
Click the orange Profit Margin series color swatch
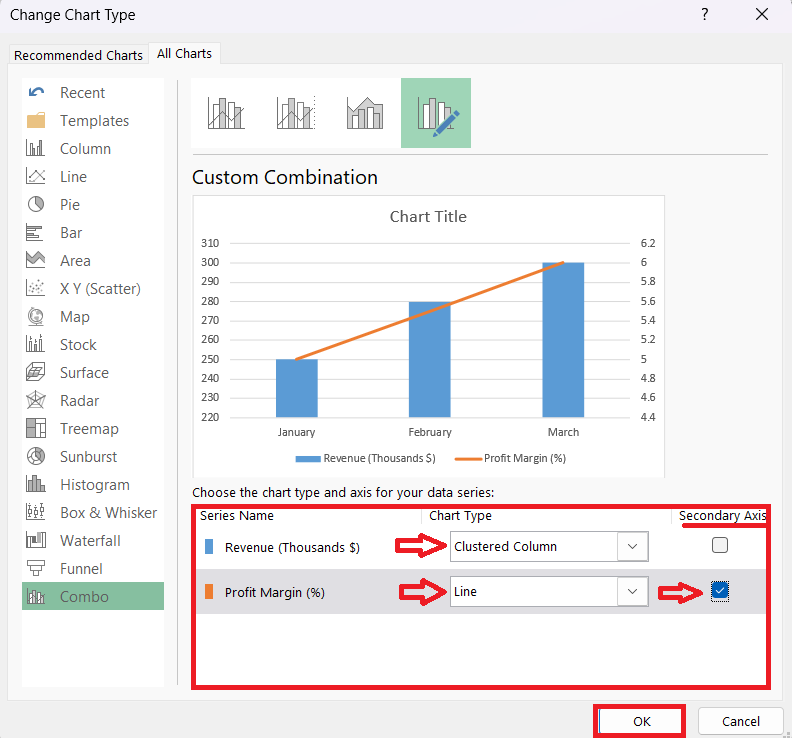pyautogui.click(x=209, y=592)
